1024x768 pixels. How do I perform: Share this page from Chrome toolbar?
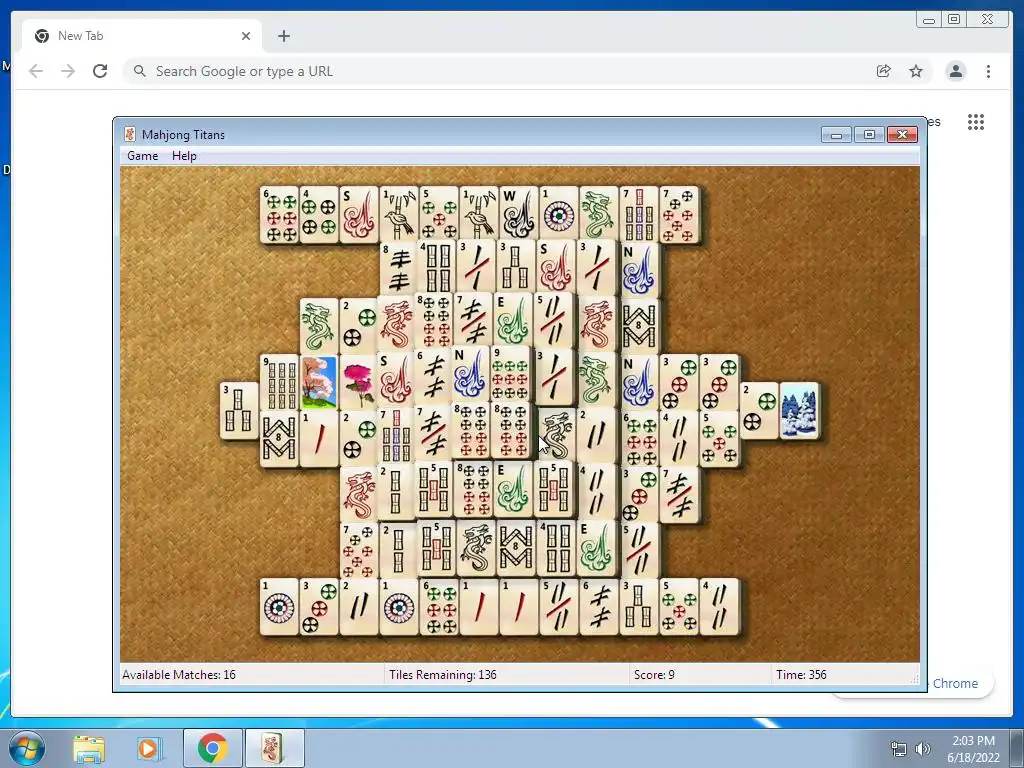pyautogui.click(x=884, y=71)
